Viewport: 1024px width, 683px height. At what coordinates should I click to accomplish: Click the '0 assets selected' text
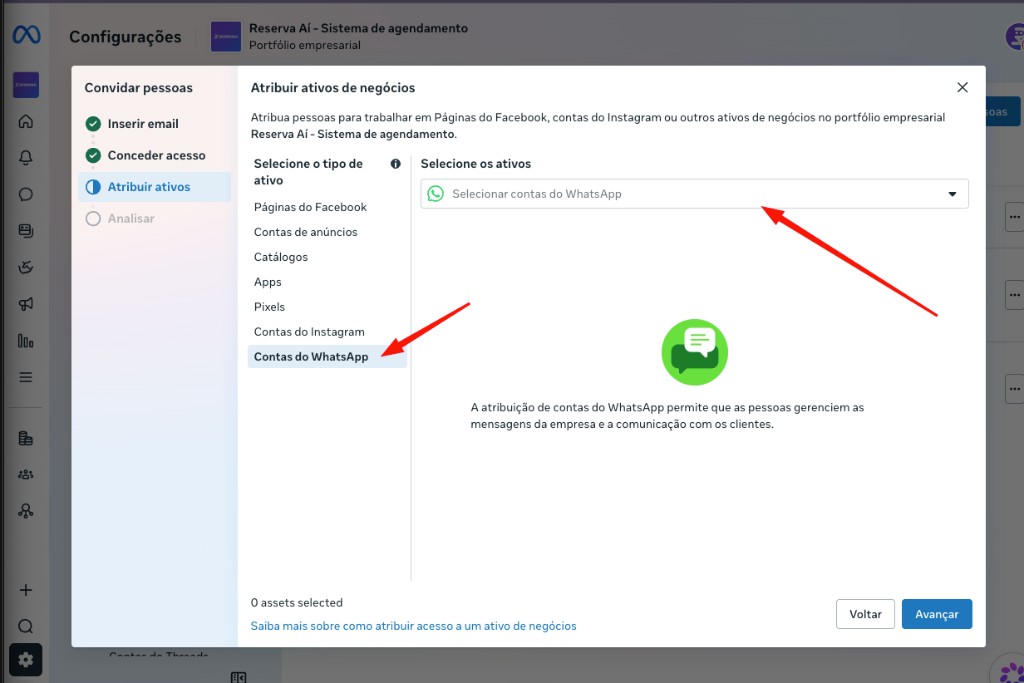(296, 603)
